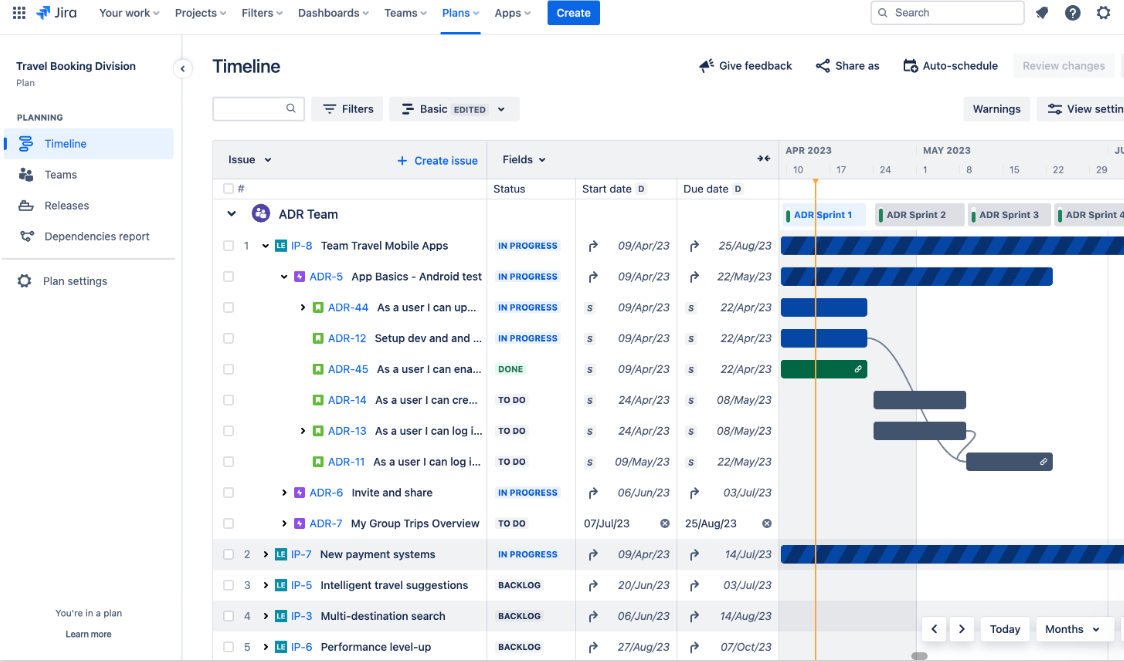
Task: Open the Fields dropdown
Action: [x=524, y=160]
